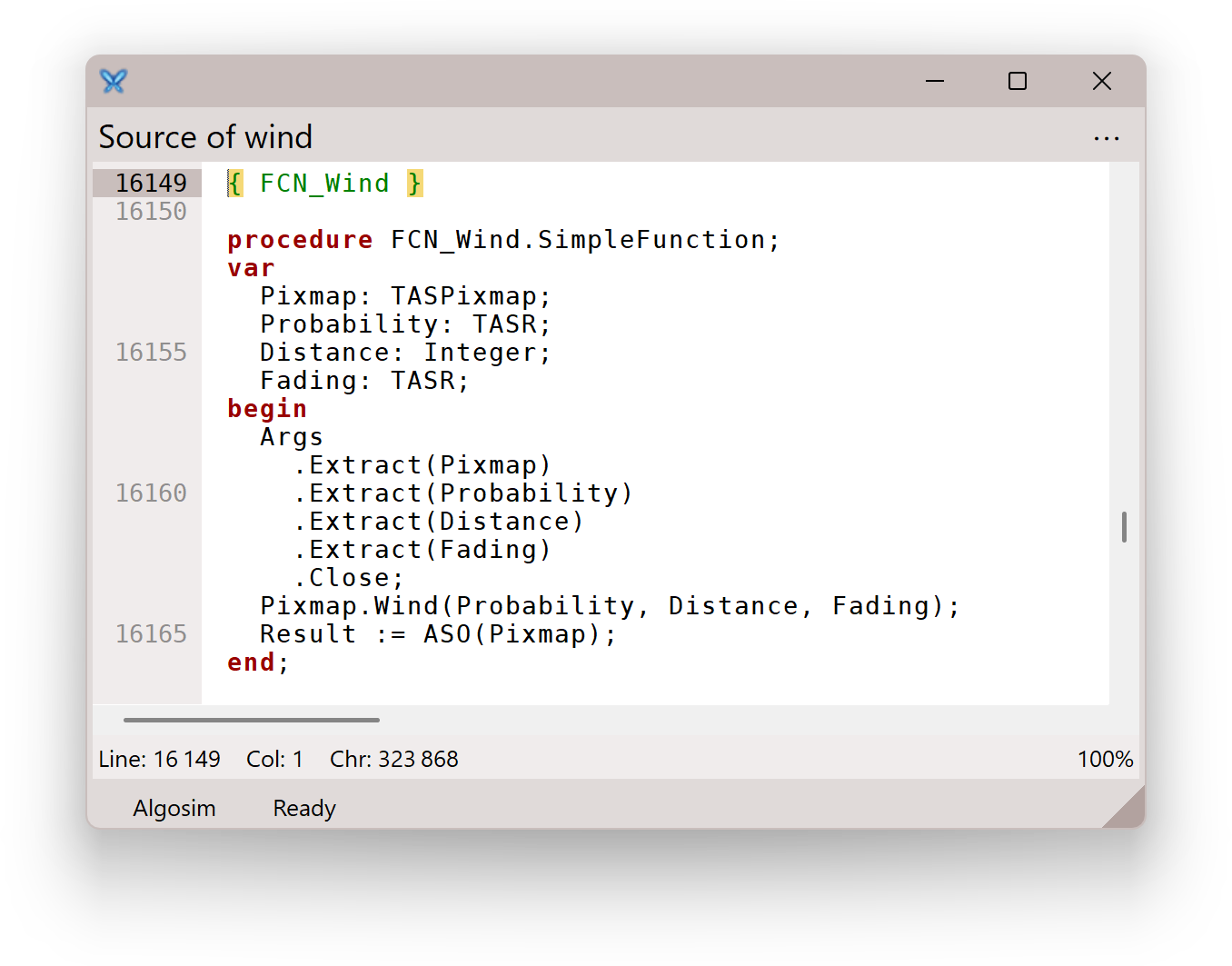Click the '.Extract(Pixmap)' line

pyautogui.click(x=422, y=465)
